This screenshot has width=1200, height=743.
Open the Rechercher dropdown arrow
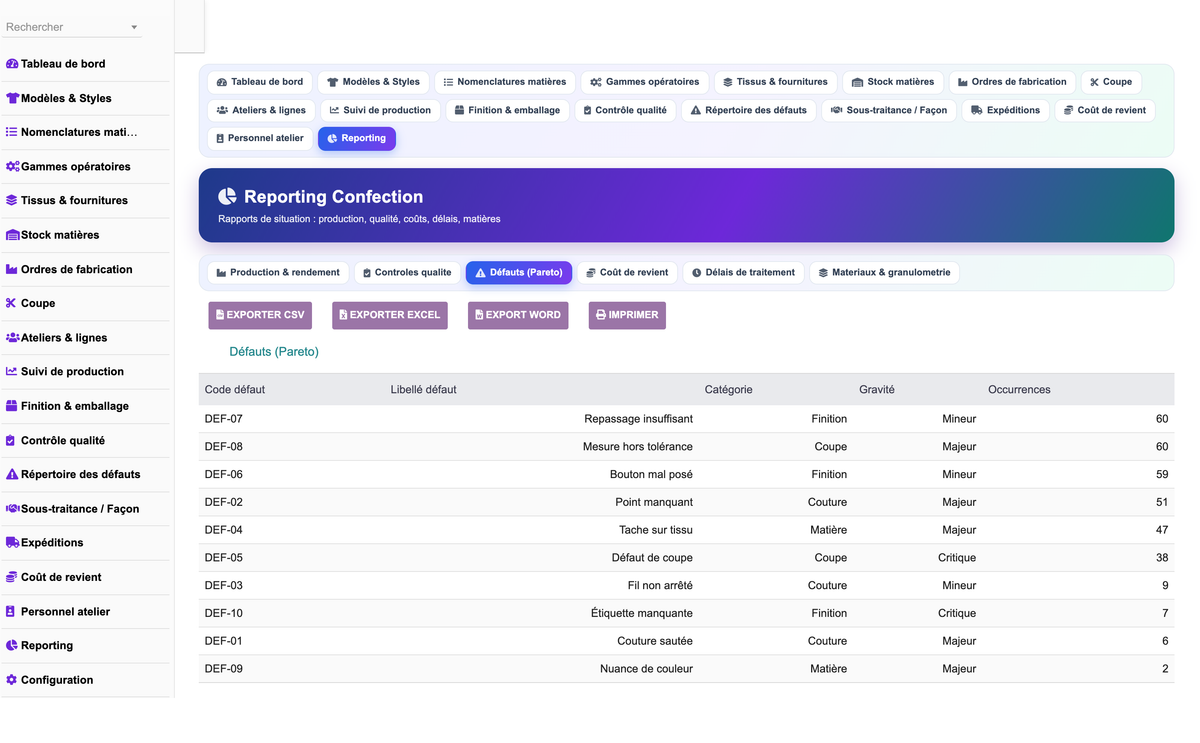pos(134,27)
